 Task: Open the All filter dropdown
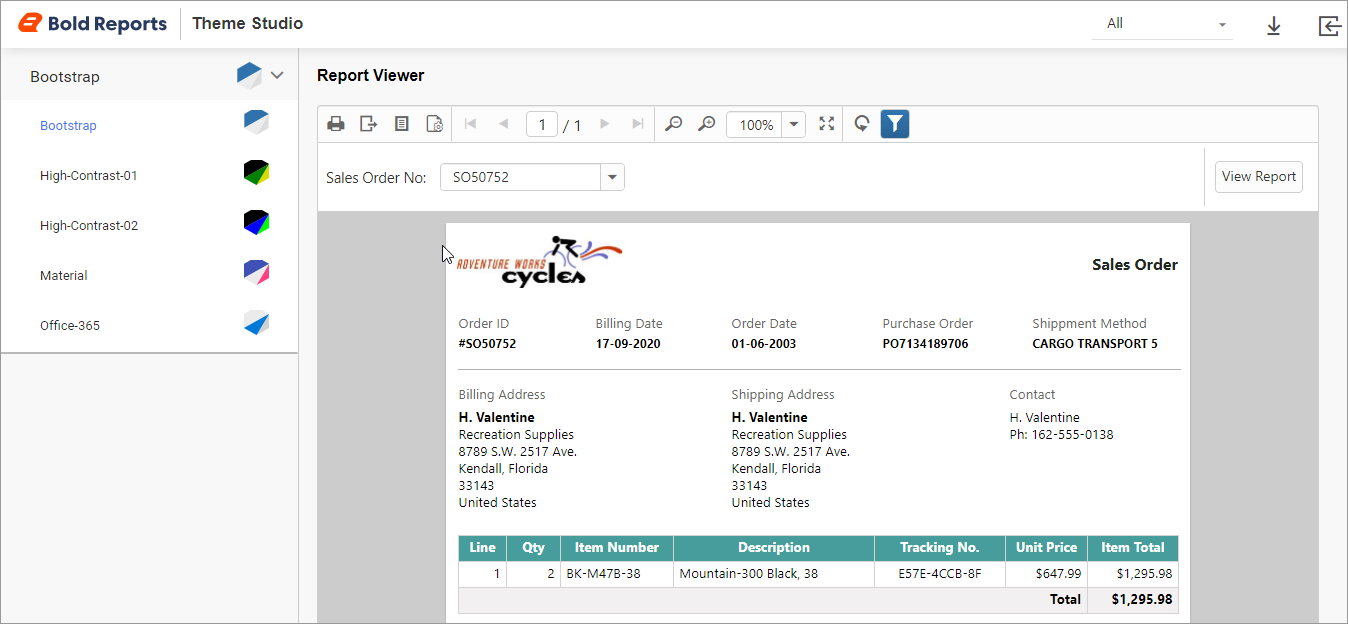1163,24
